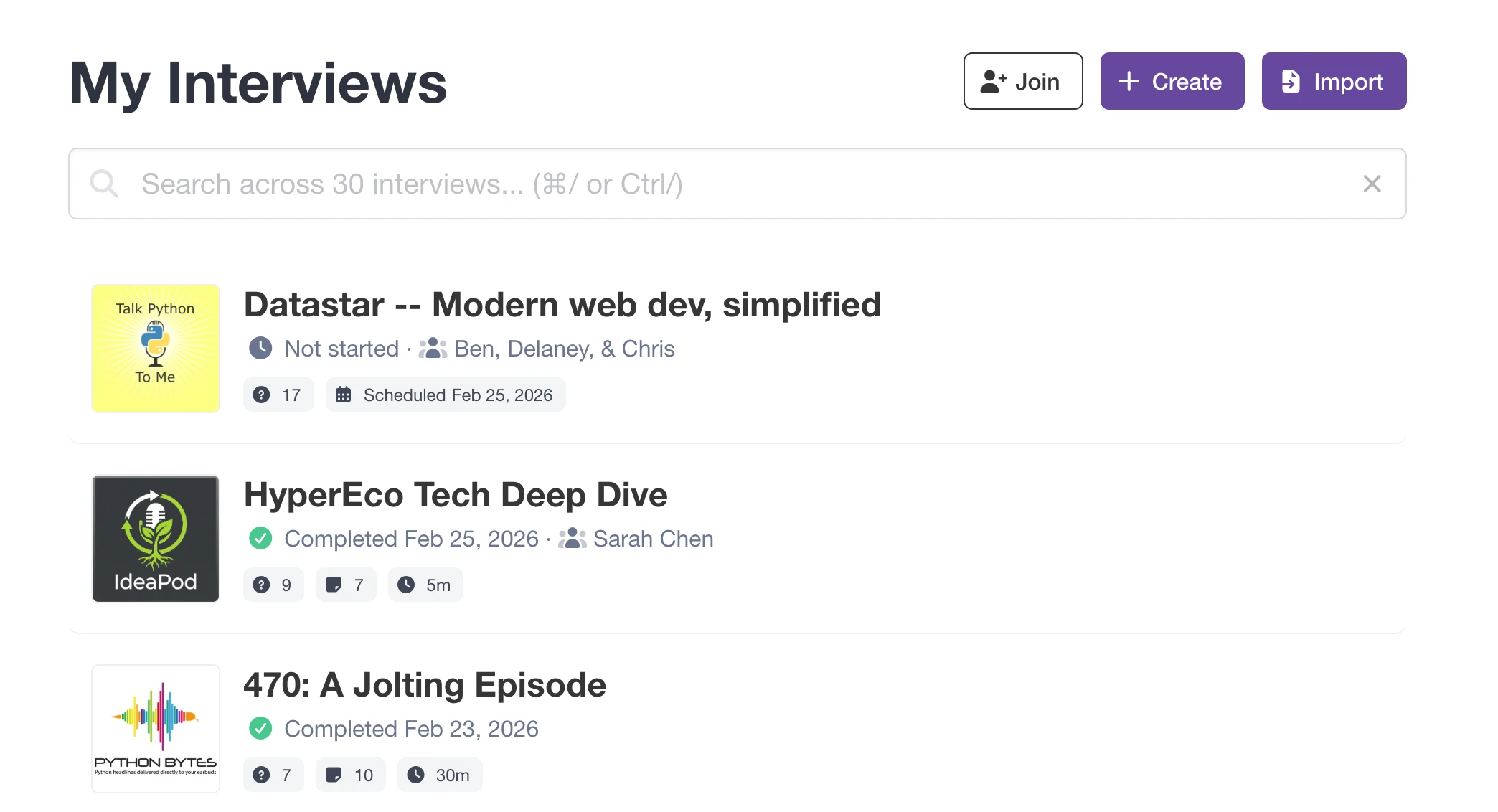The width and height of the screenshot is (1498, 812).
Task: Click guests icon beside Ben, Delaney, & Chris
Action: (433, 349)
